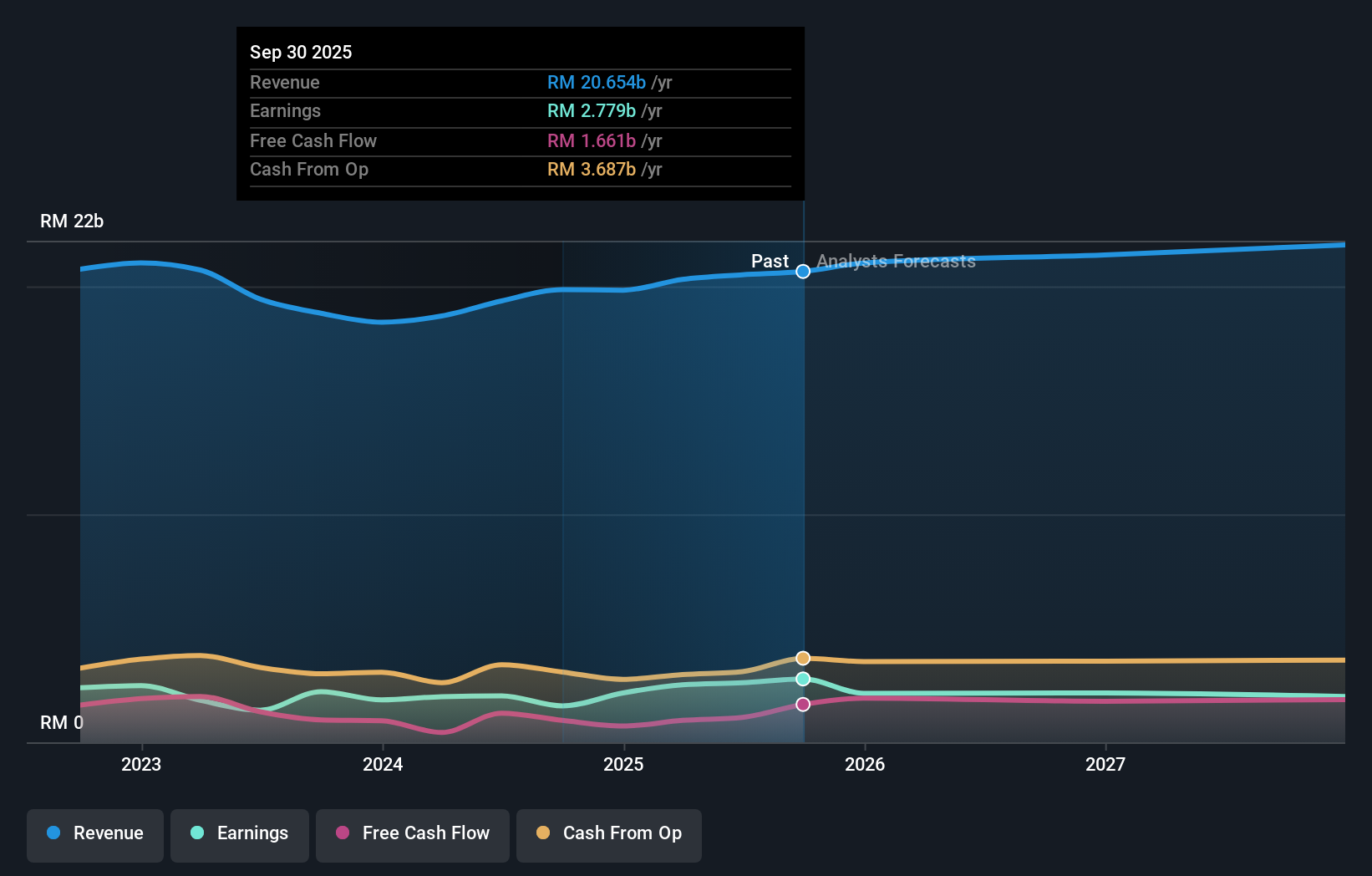The image size is (1372, 876).
Task: Click the pink dot in the Free Cash Flow legend
Action: click(x=342, y=833)
